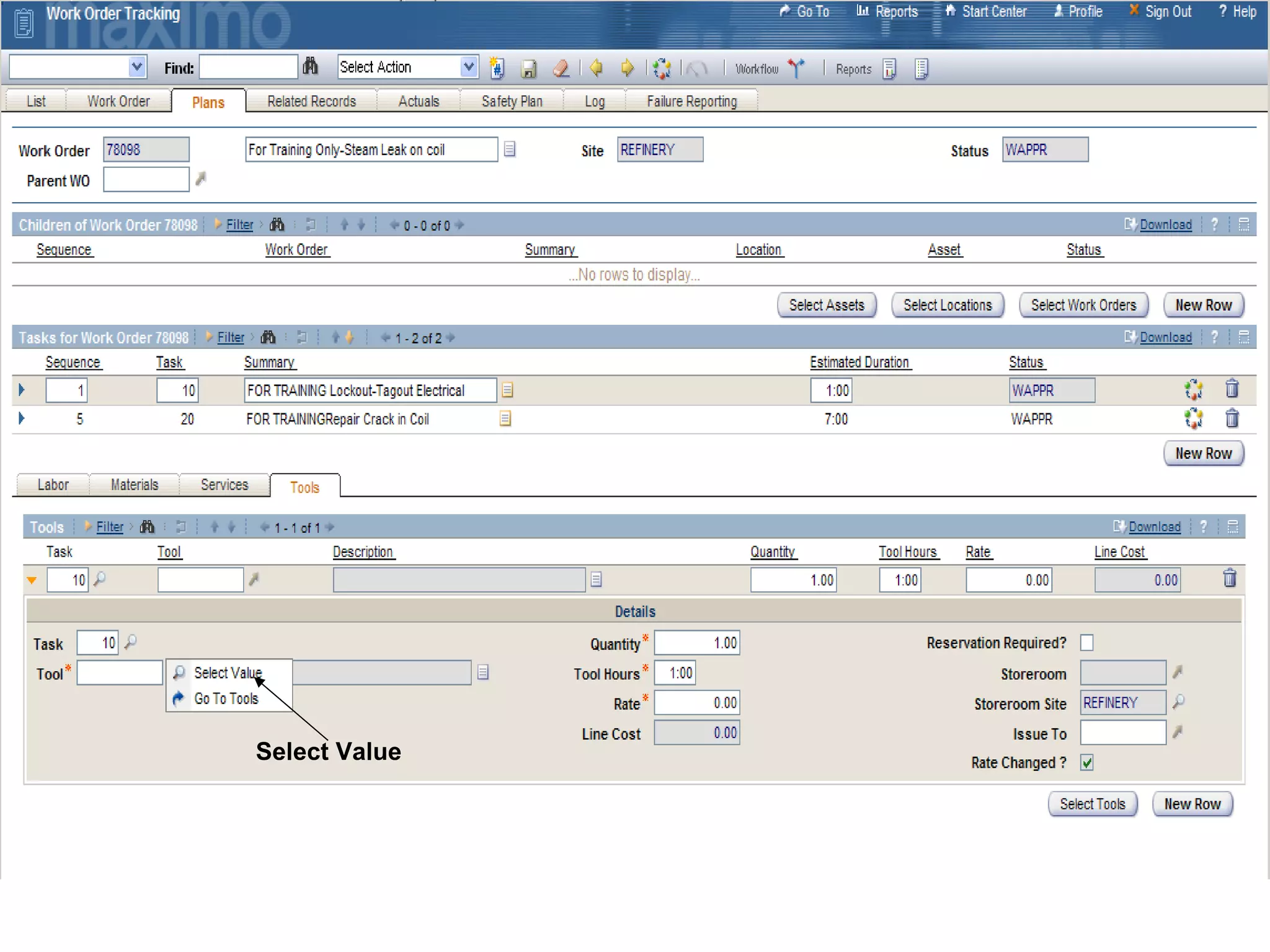1270x952 pixels.
Task: Open the lookup magnifier for Storeroom Site
Action: pos(1178,702)
